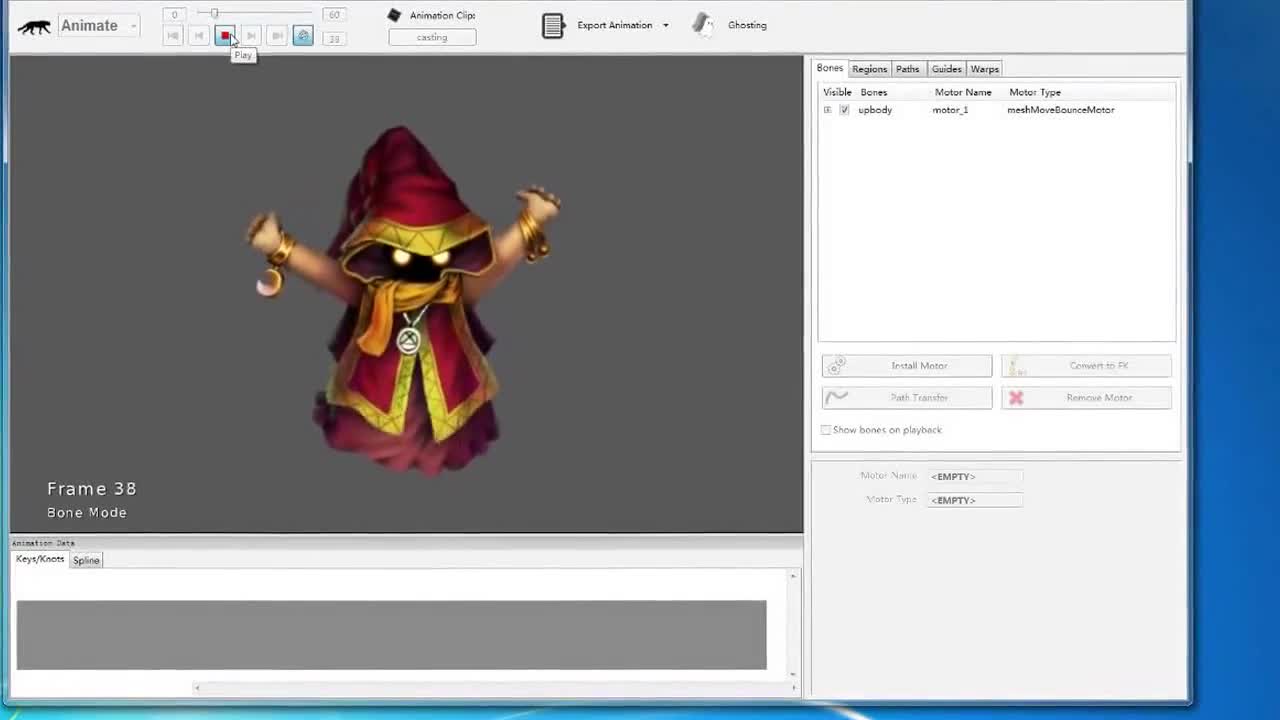Expand the upbody bone tree node
The image size is (1280, 720).
click(x=827, y=110)
